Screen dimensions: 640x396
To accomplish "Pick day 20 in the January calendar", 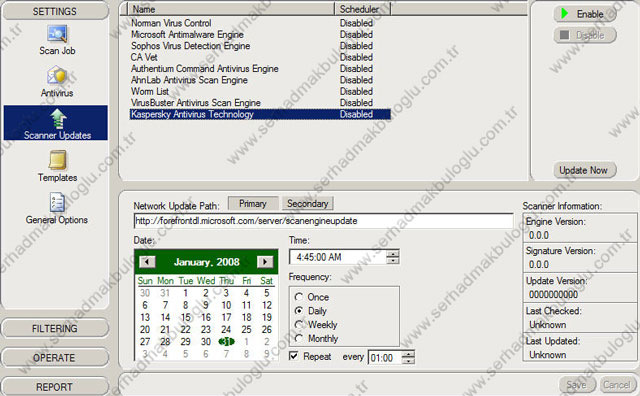I will point(145,329).
